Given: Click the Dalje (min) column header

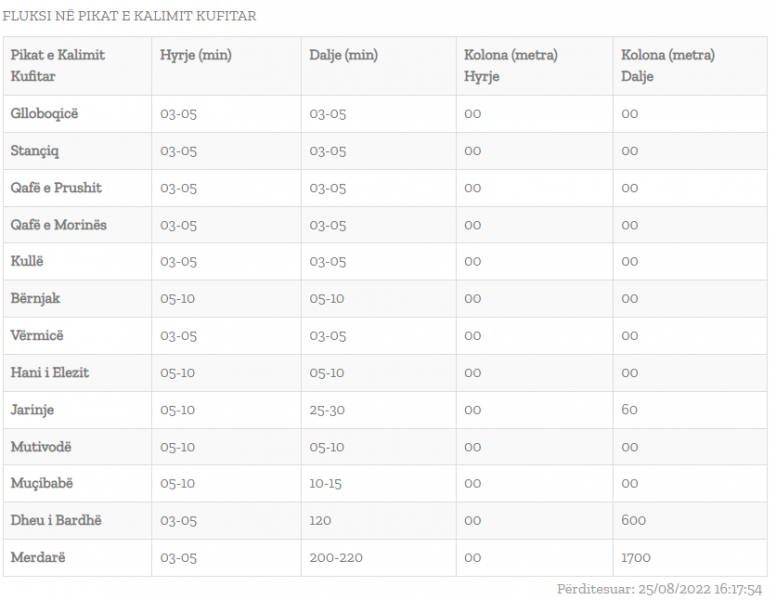Looking at the screenshot, I should click(x=343, y=55).
